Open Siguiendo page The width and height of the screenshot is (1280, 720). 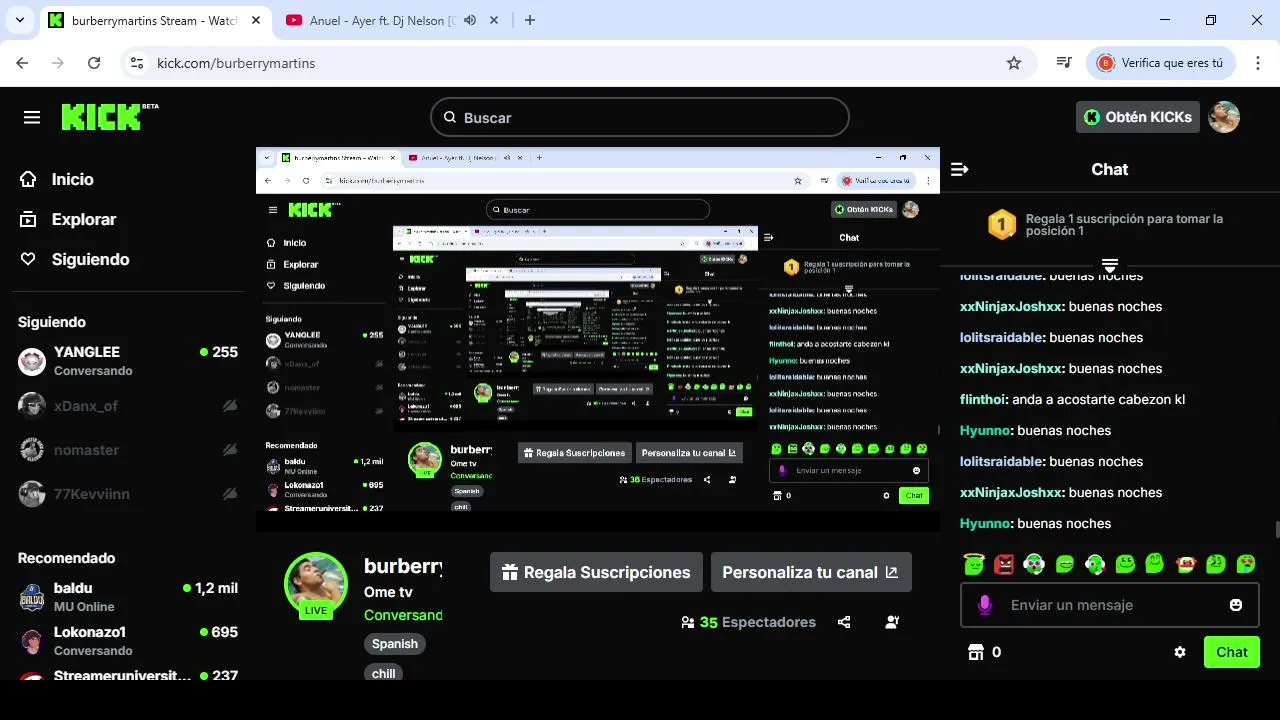point(75,259)
